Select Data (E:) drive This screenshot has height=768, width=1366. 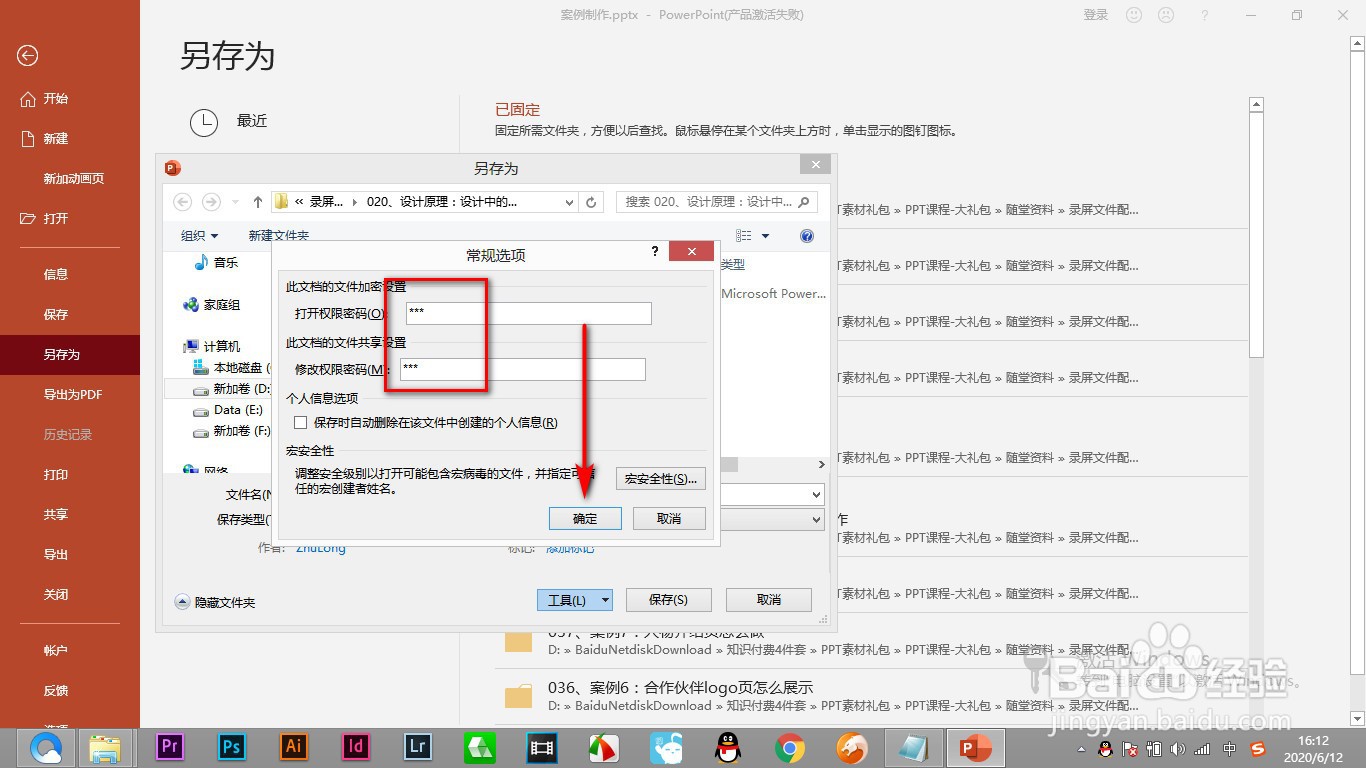tap(229, 410)
